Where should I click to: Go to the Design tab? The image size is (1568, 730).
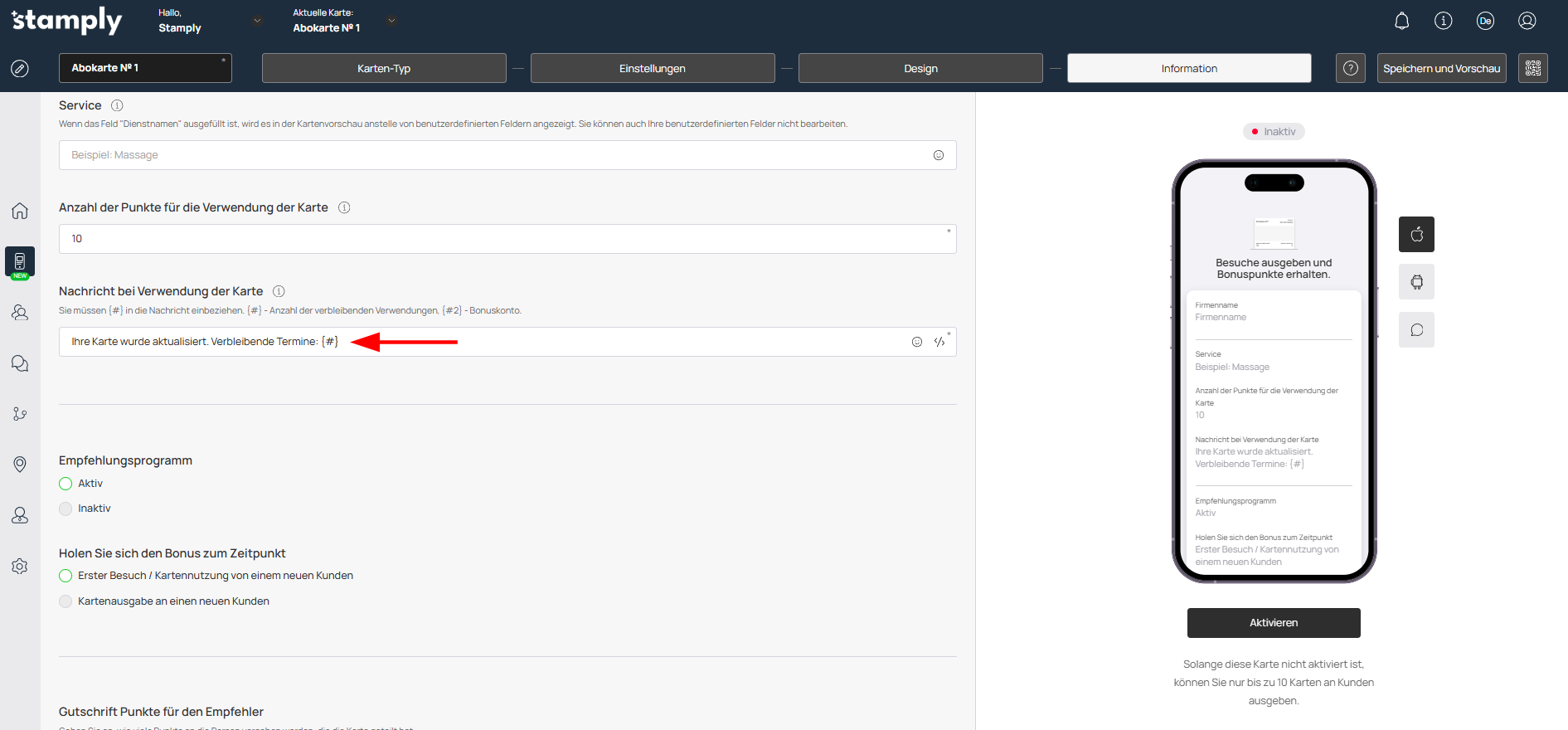coord(920,68)
